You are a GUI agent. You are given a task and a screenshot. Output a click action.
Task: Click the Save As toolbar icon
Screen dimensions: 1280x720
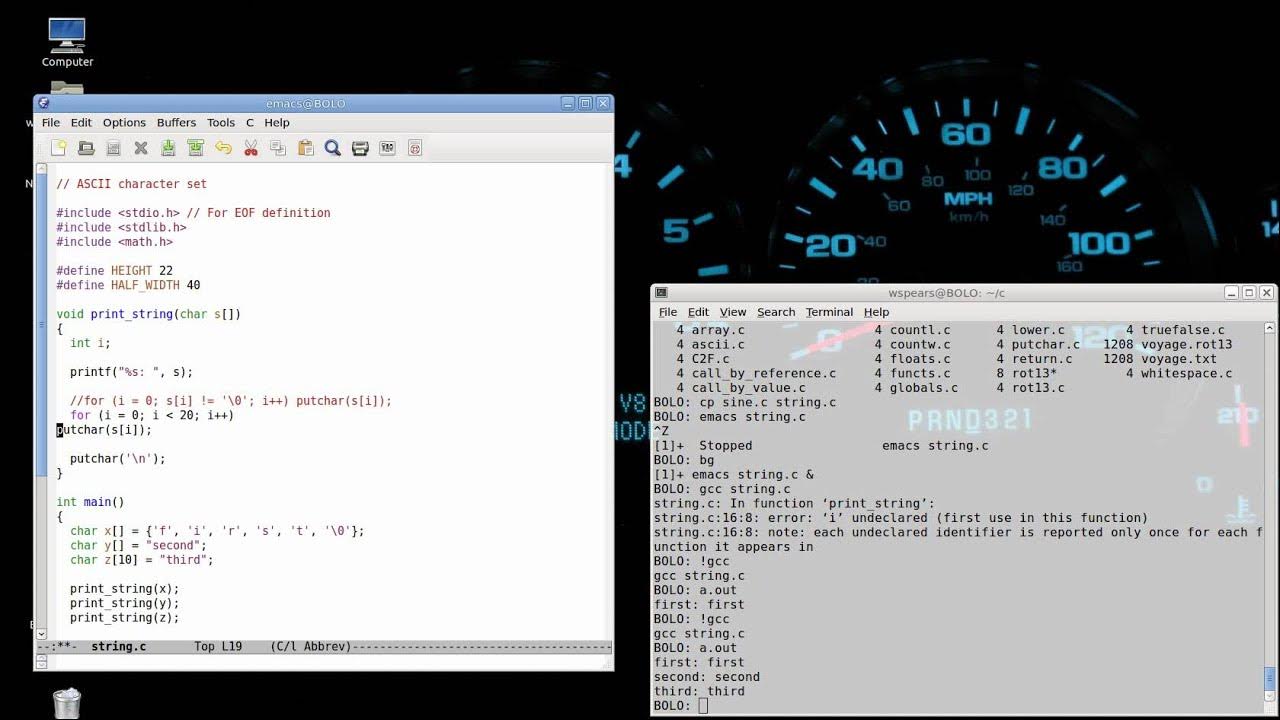196,148
